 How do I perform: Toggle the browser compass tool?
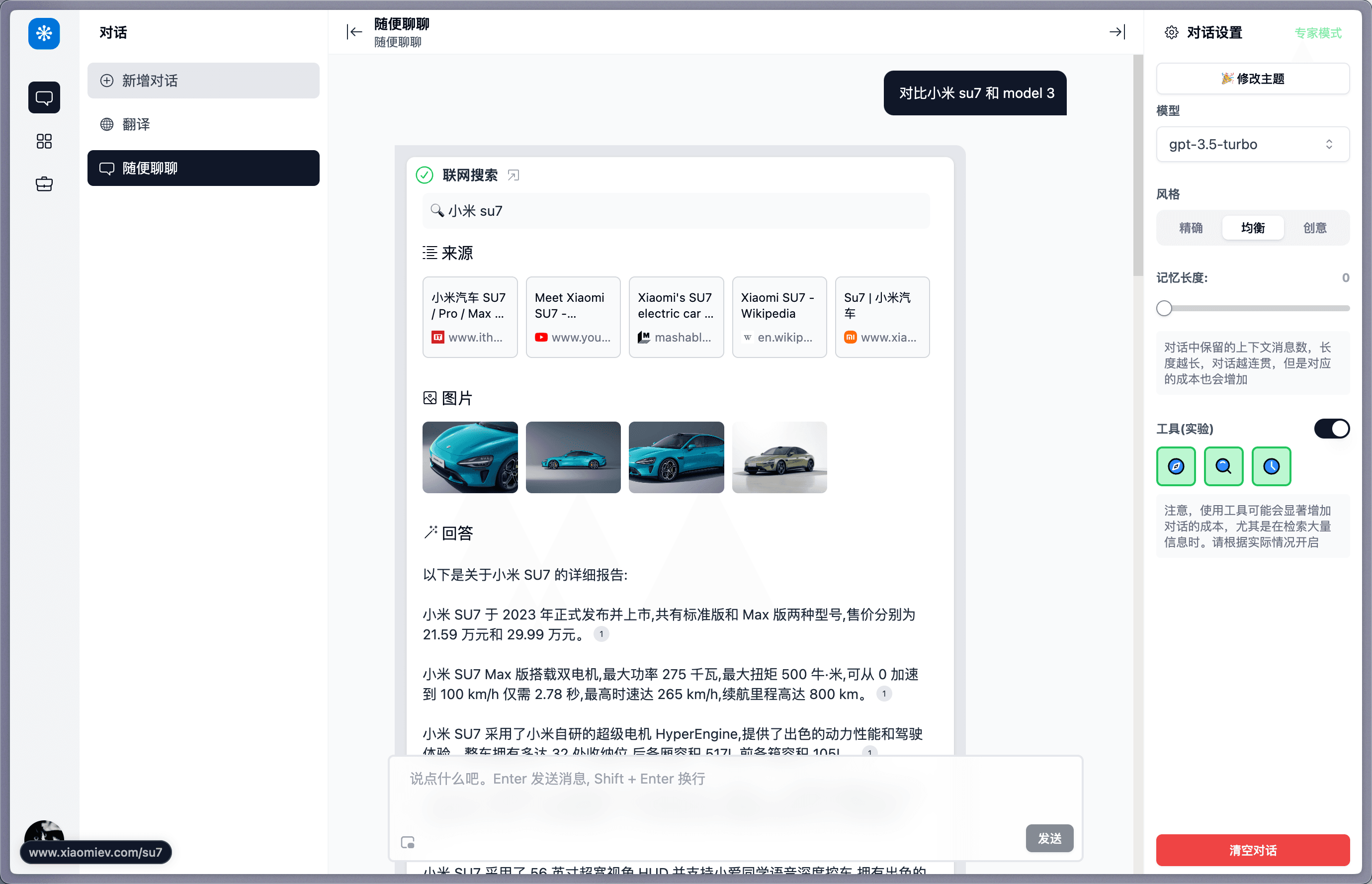point(1176,466)
